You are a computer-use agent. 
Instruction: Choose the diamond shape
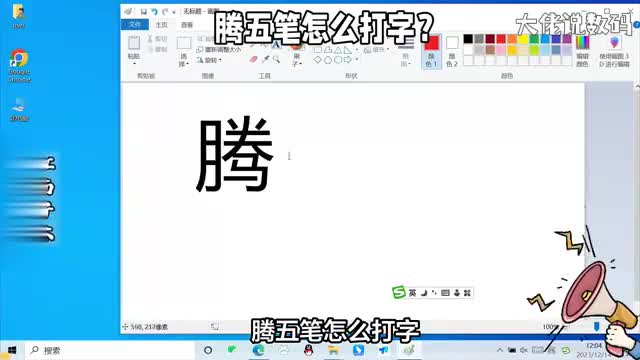[318, 60]
